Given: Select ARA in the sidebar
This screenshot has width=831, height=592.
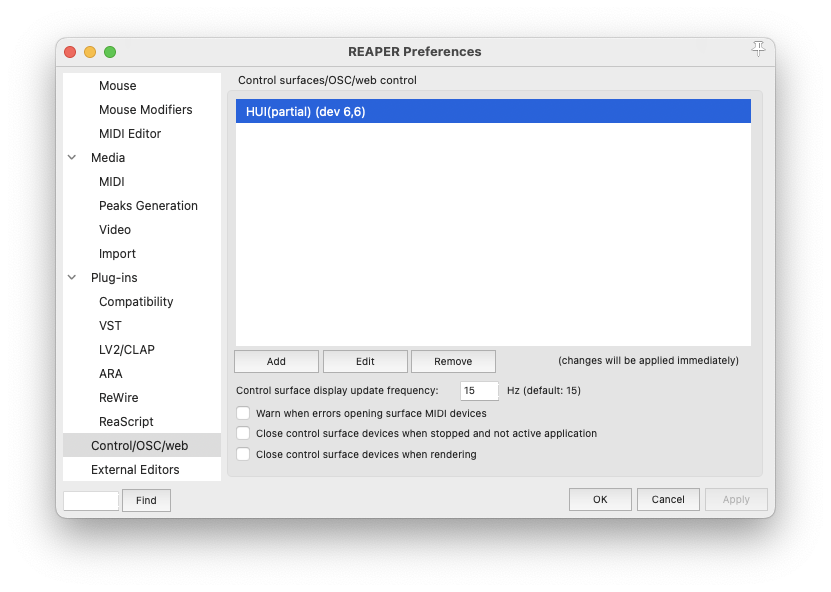Looking at the screenshot, I should (x=111, y=374).
